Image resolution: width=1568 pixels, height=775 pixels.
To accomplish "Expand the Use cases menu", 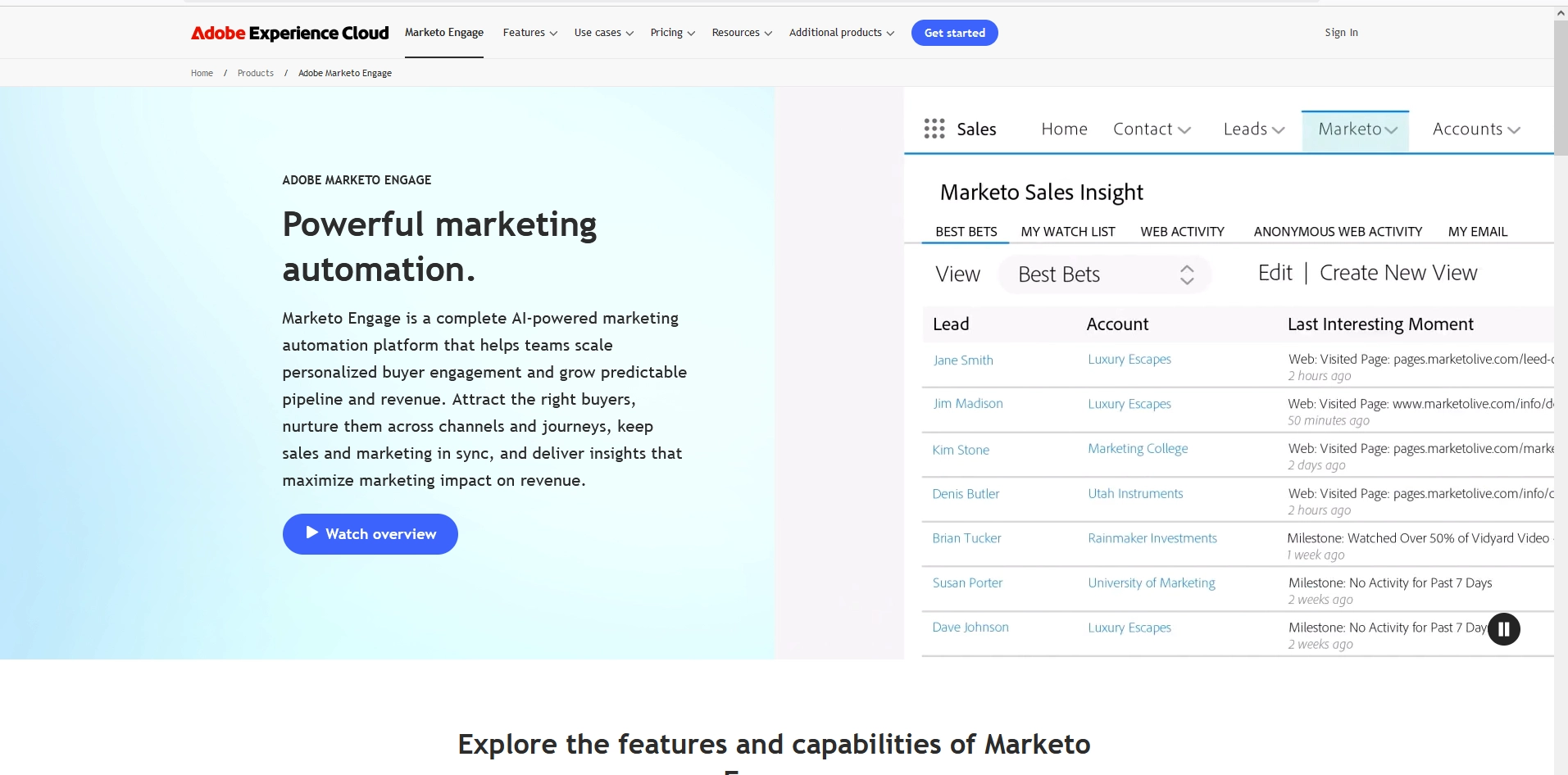I will pyautogui.click(x=603, y=33).
